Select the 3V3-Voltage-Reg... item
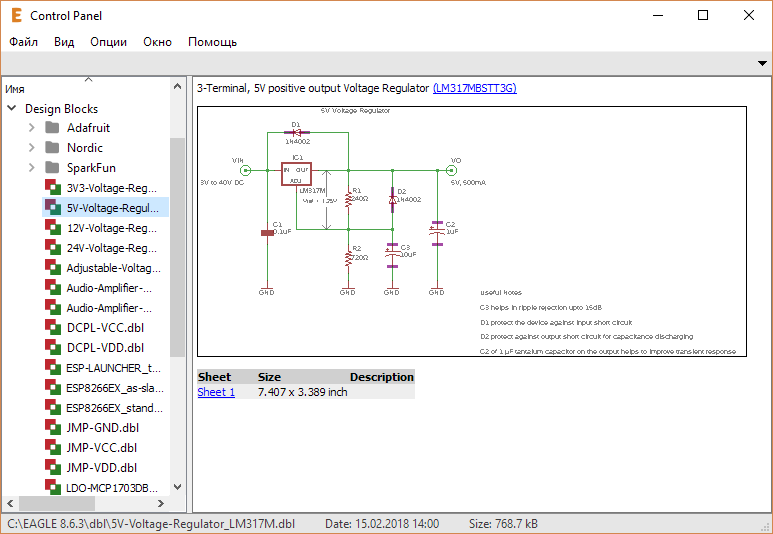 tap(112, 188)
